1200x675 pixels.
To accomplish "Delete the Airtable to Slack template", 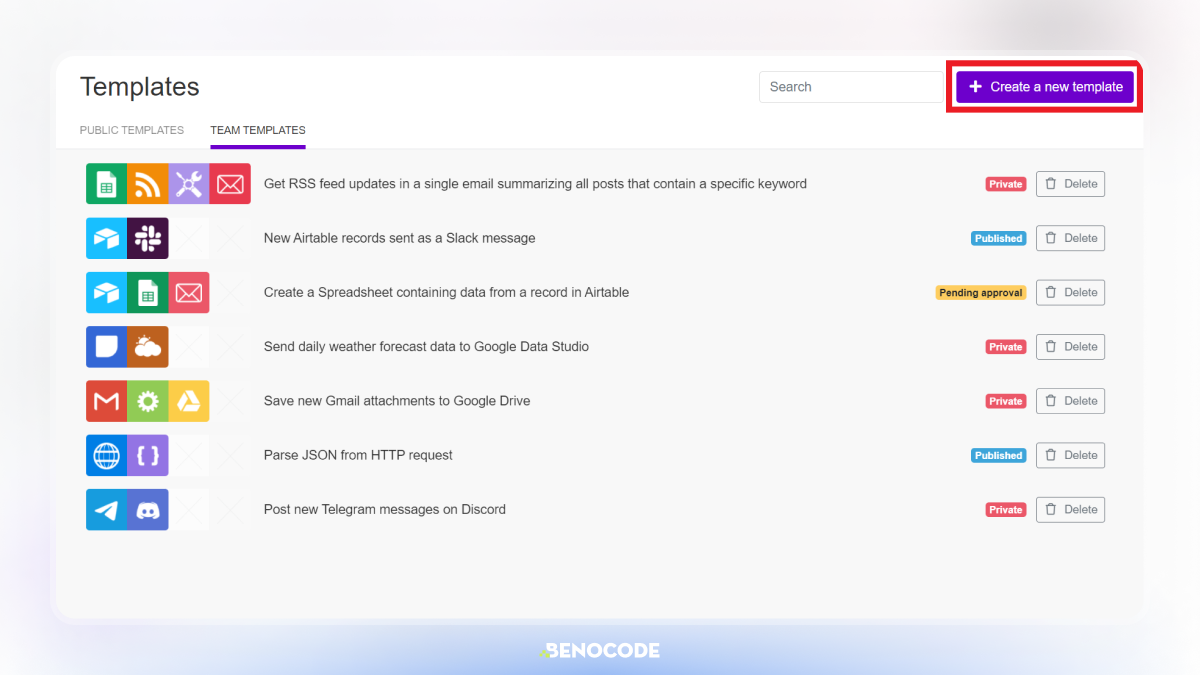I will tap(1070, 238).
